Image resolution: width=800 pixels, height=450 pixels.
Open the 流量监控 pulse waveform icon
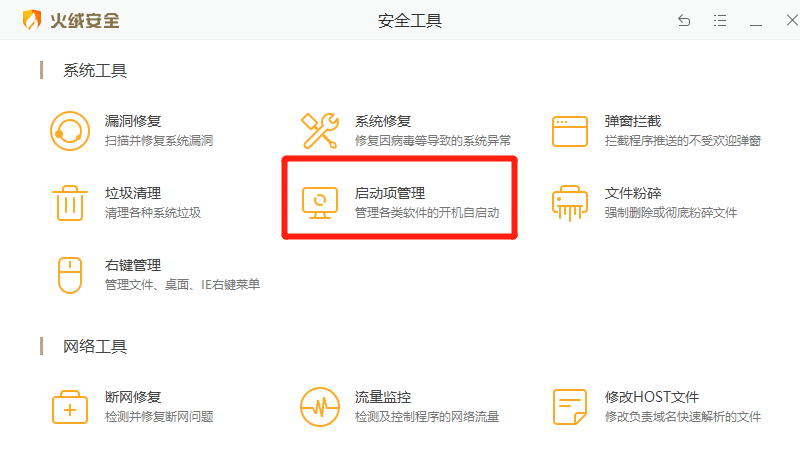pyautogui.click(x=320, y=407)
